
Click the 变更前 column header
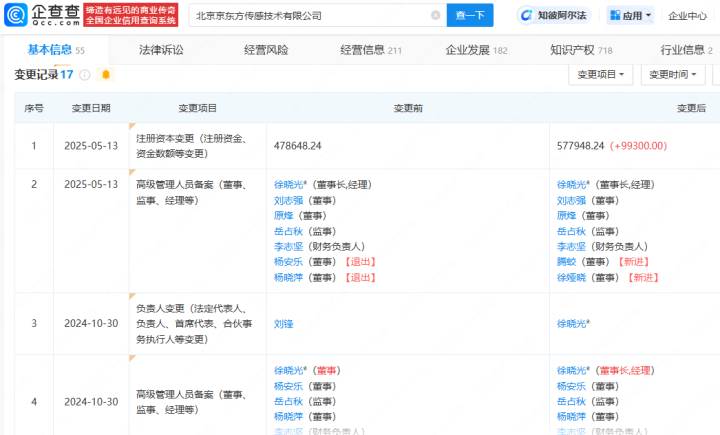[408, 108]
